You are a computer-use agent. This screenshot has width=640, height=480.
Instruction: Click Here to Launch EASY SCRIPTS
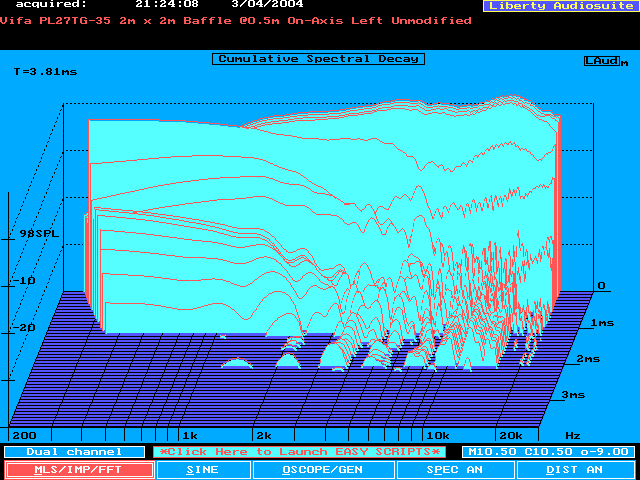click(300, 452)
